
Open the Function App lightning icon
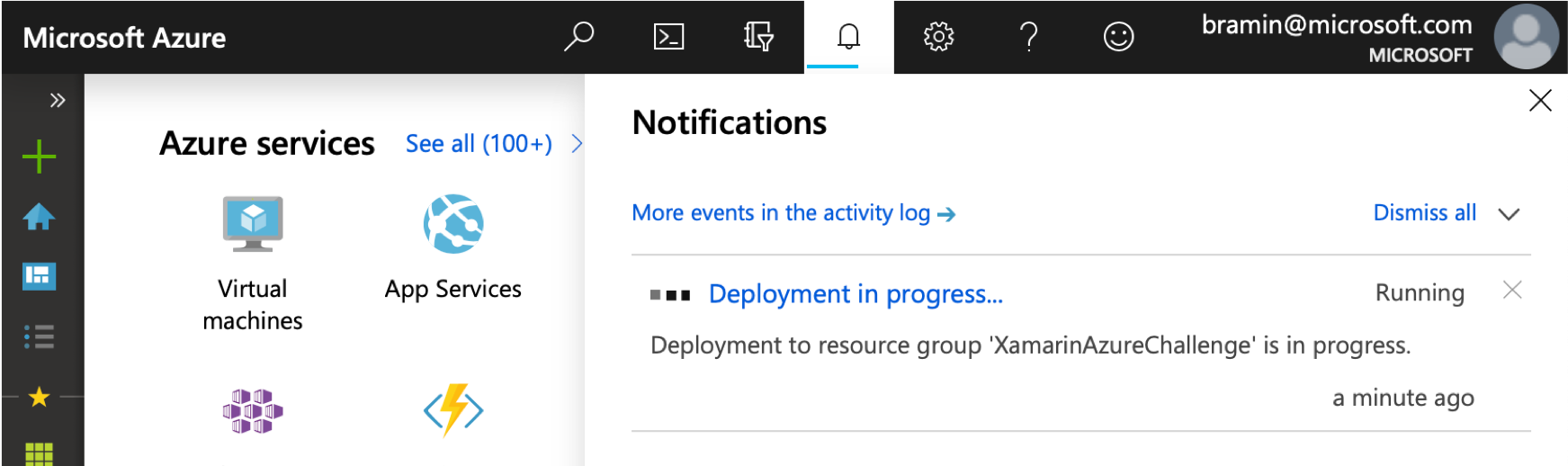(453, 410)
